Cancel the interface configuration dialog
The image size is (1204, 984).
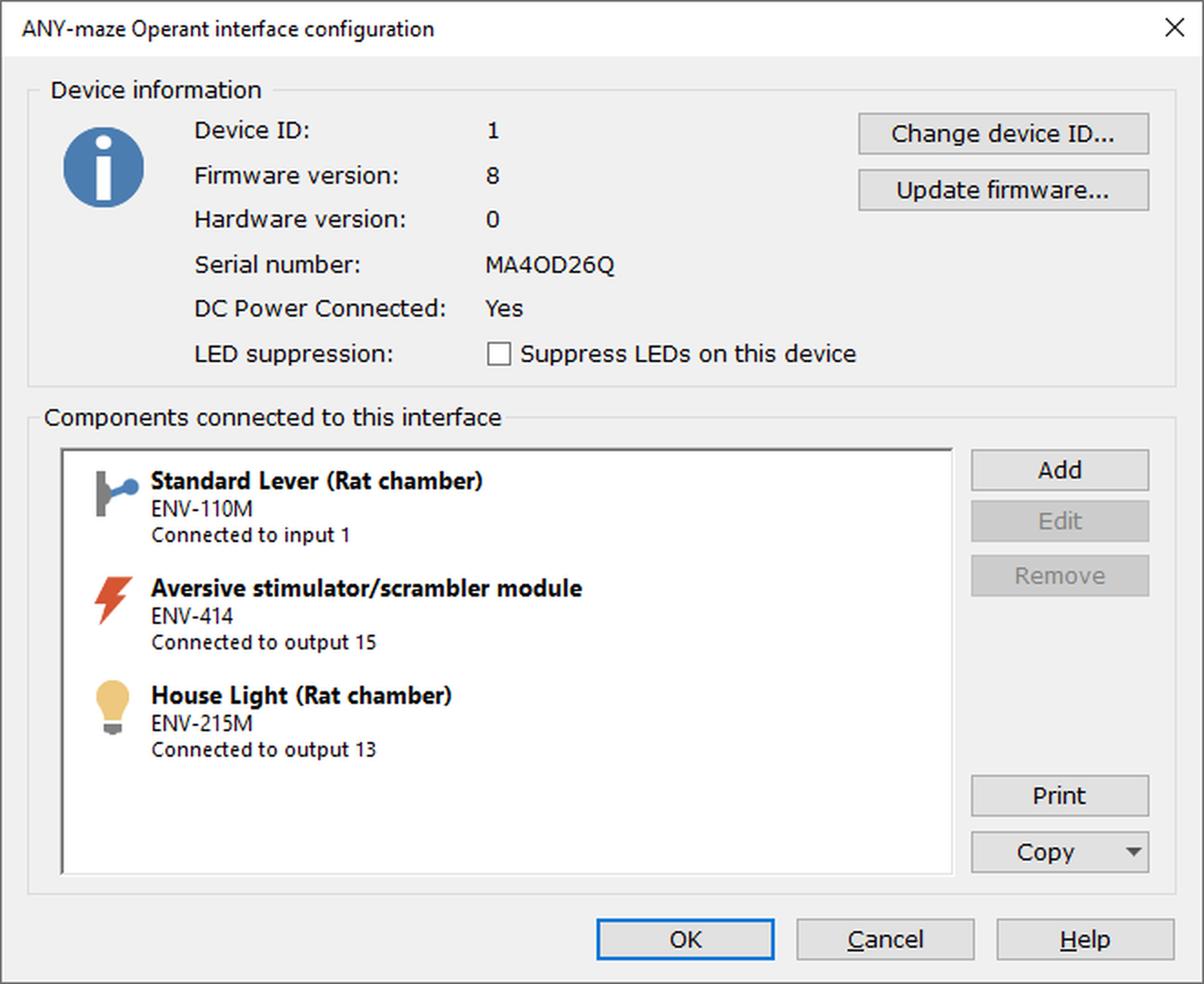coord(885,939)
